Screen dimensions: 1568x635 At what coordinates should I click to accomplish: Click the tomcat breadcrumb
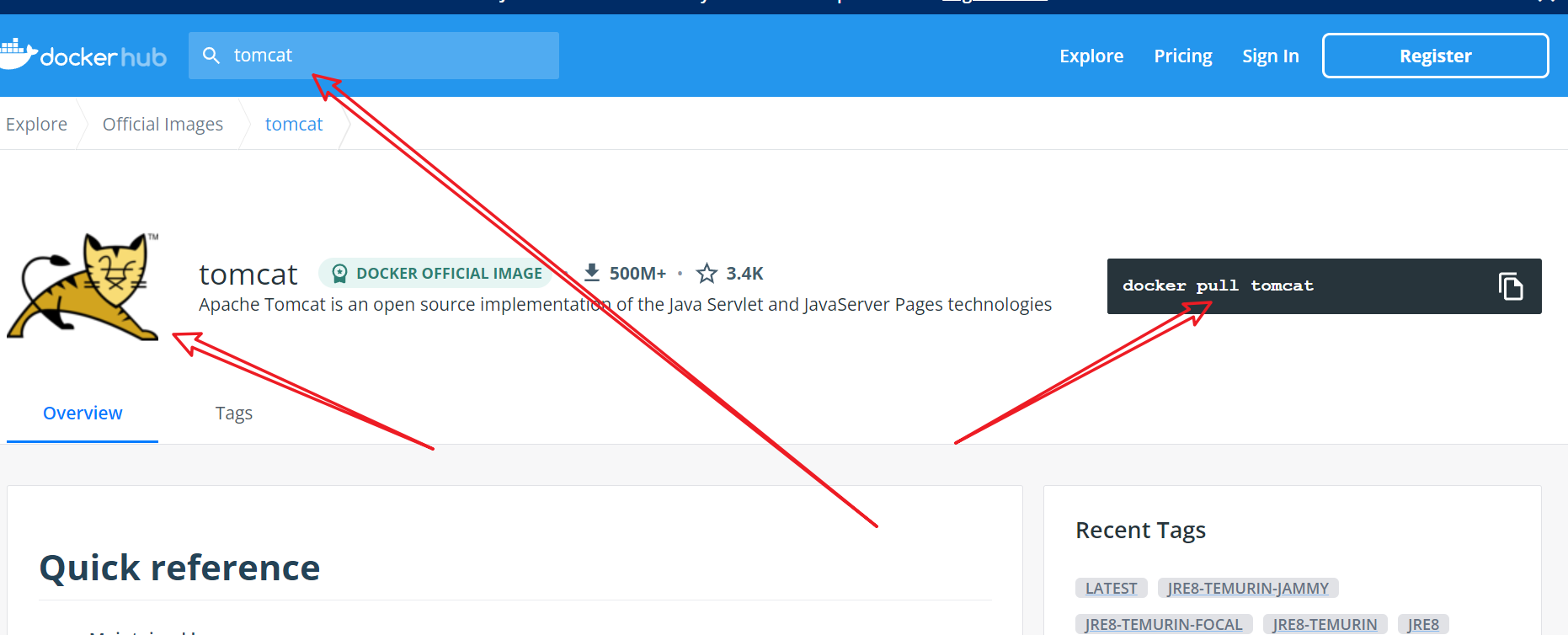coord(294,124)
